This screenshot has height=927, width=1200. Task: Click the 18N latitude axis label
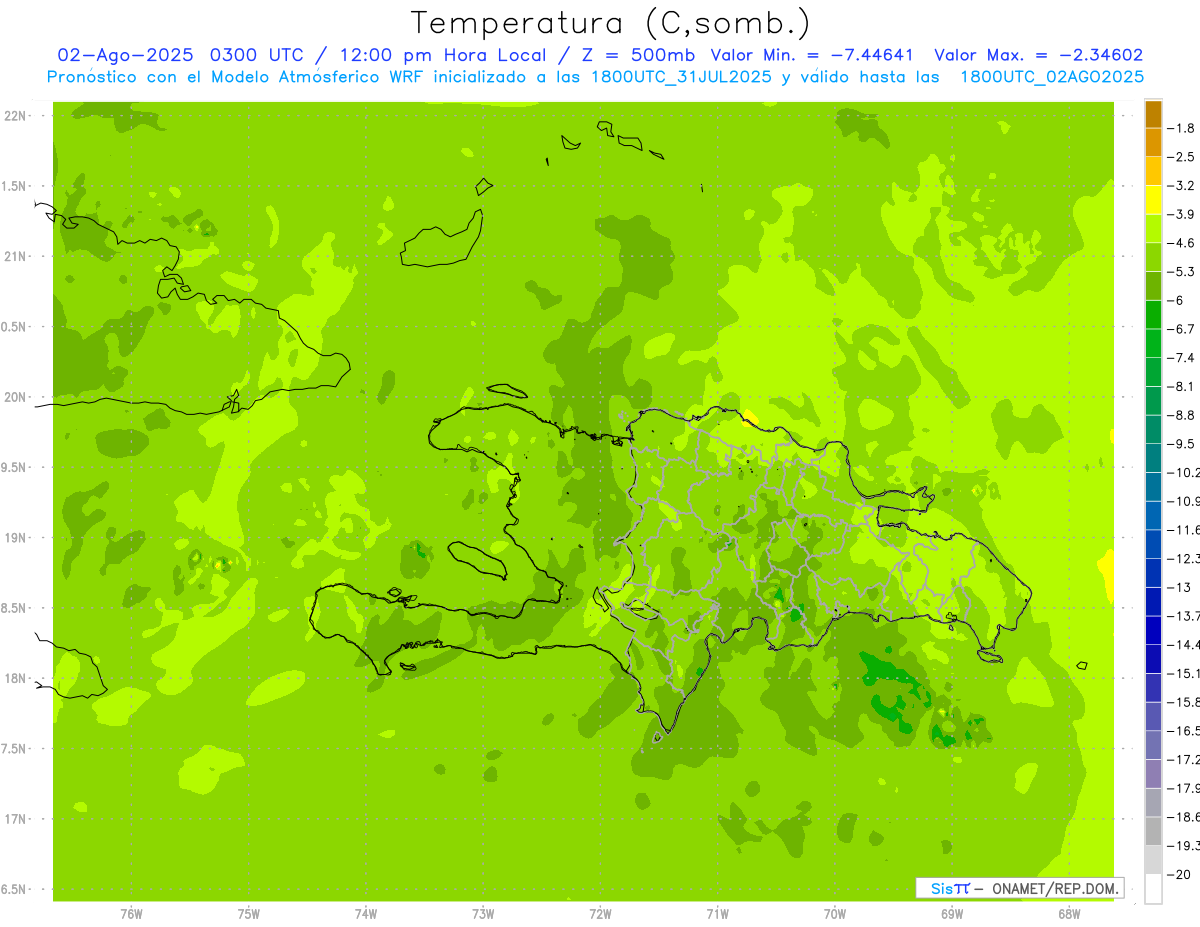point(14,679)
